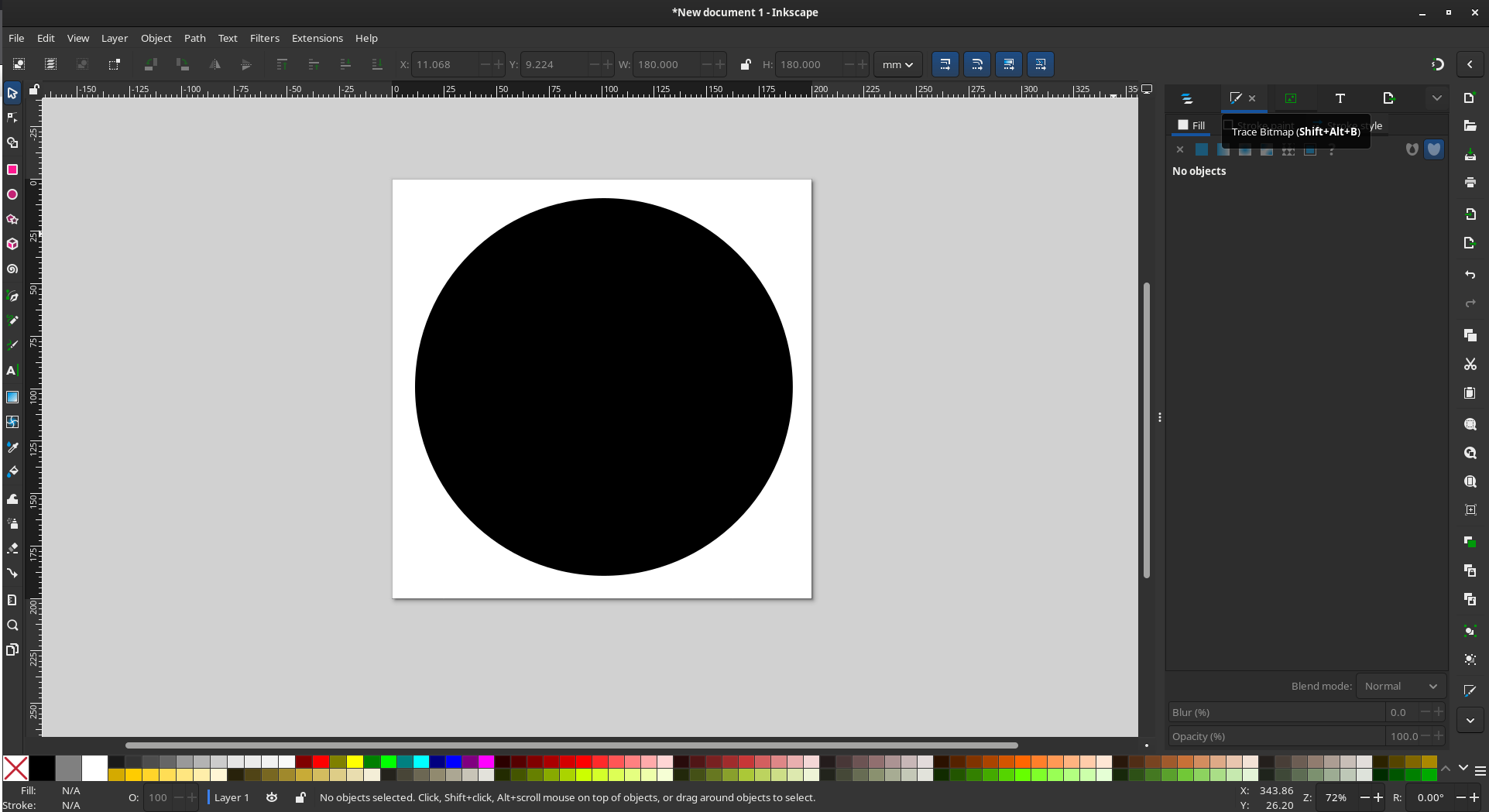Viewport: 1489px width, 812px height.
Task: Select the Eraser tool
Action: pos(12,548)
